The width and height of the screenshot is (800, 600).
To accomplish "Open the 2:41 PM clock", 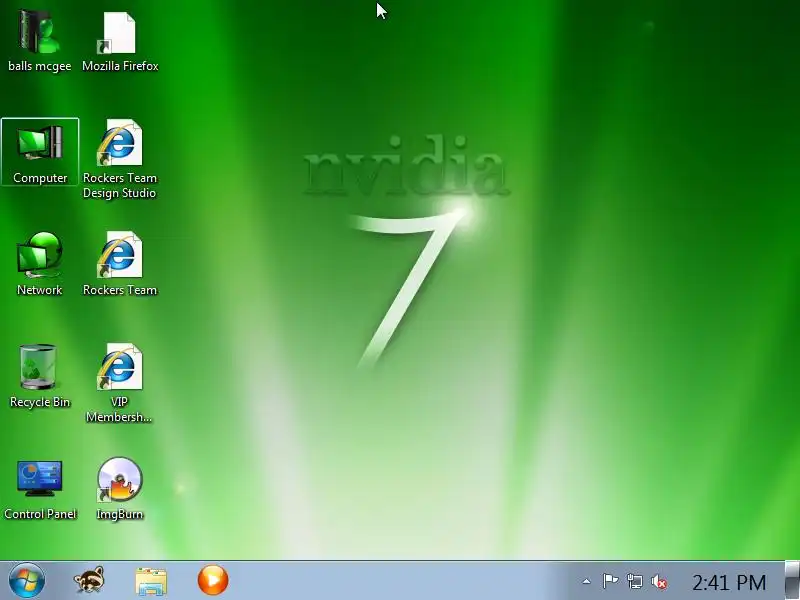I will click(x=729, y=582).
